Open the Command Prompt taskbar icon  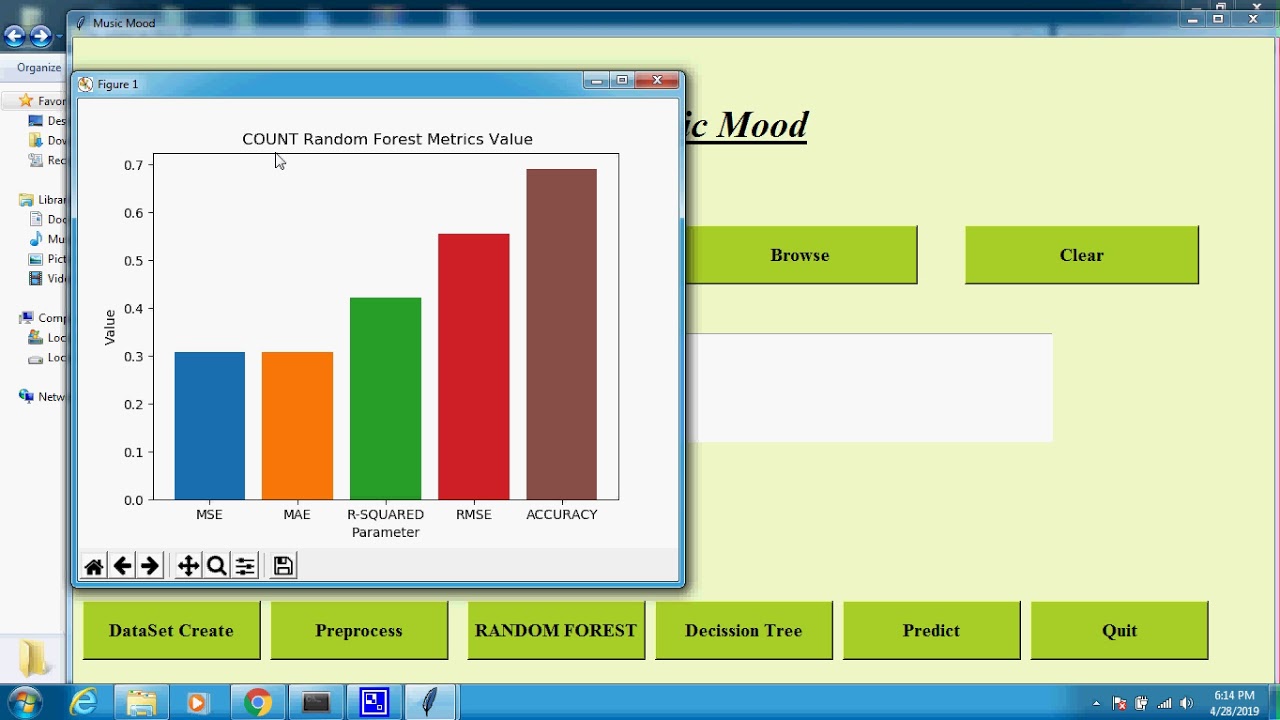coord(316,703)
